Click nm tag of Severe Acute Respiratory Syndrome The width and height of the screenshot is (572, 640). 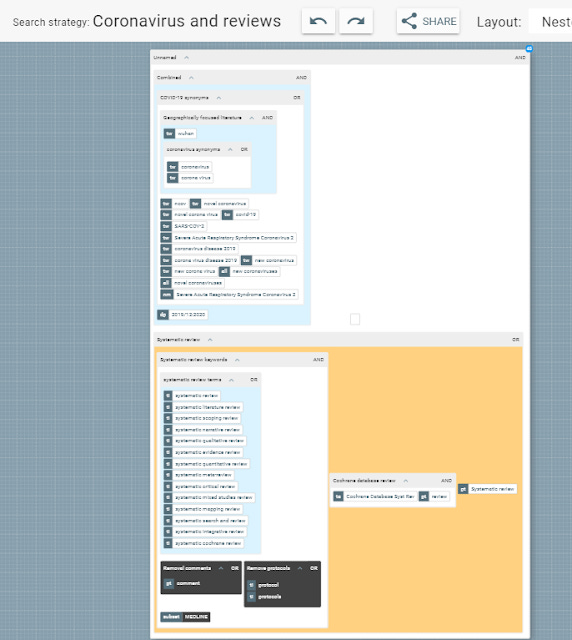(x=167, y=294)
